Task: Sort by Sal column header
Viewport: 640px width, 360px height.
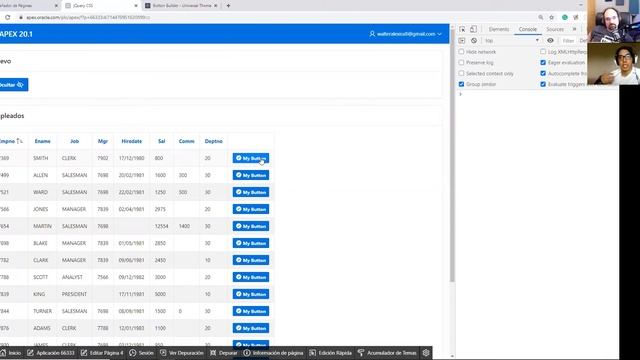Action: (x=162, y=141)
